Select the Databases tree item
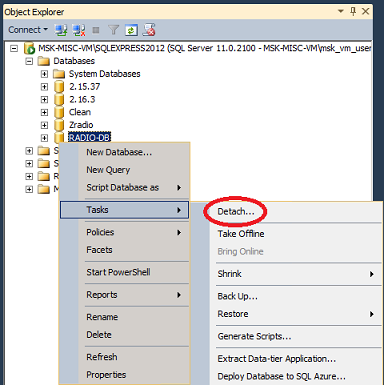This screenshot has height=385, width=384. [x=74, y=61]
